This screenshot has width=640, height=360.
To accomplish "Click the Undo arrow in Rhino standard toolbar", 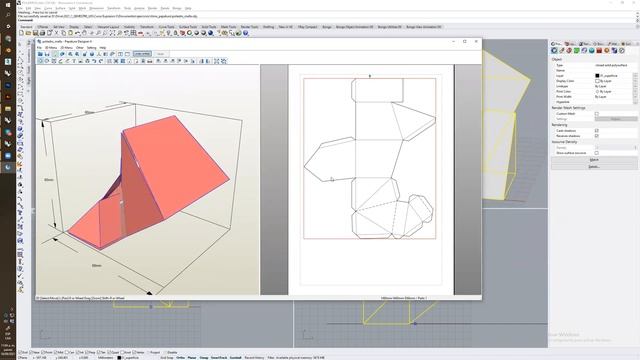I will 78,33.
